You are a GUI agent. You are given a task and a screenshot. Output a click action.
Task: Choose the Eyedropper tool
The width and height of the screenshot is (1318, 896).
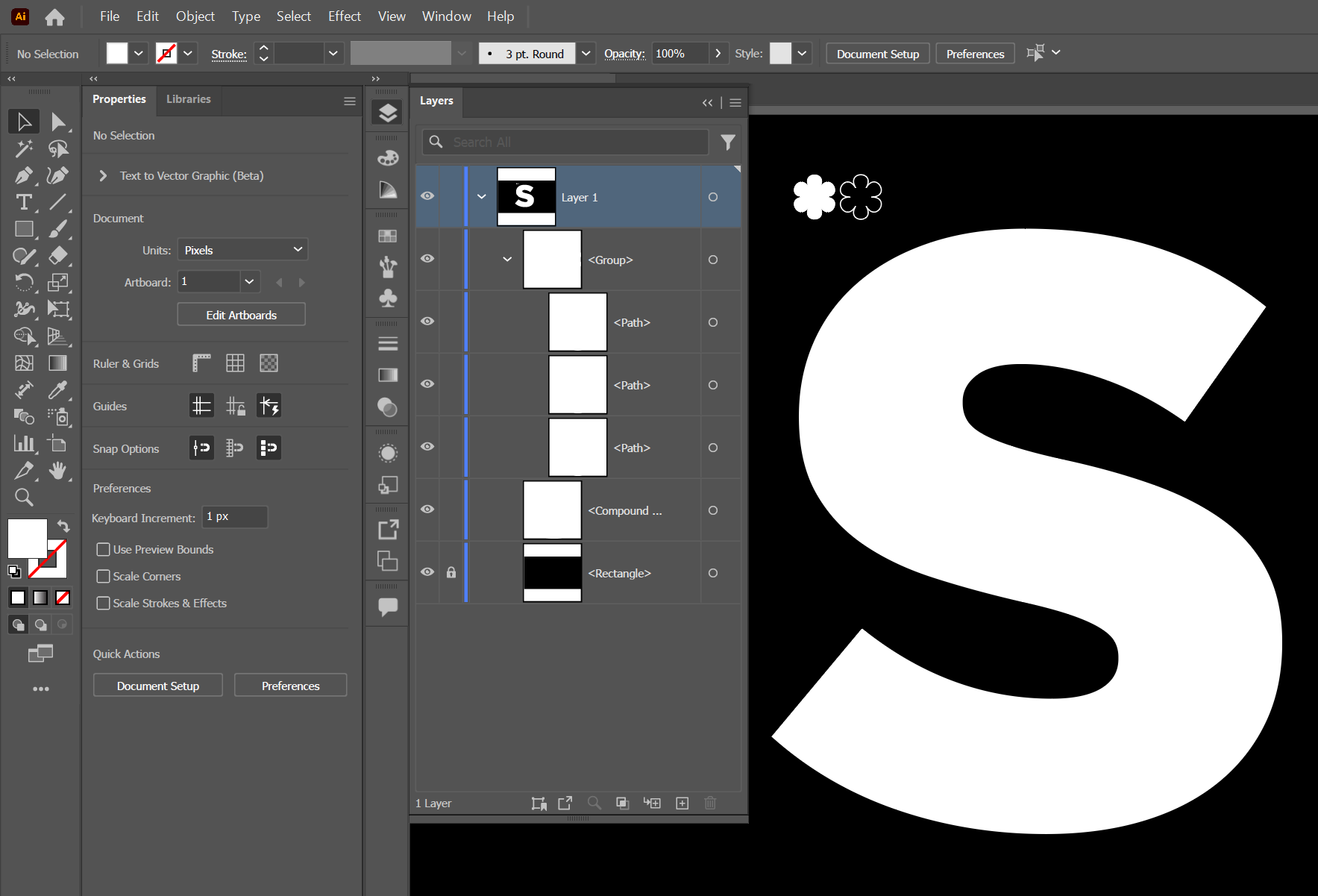coord(60,390)
